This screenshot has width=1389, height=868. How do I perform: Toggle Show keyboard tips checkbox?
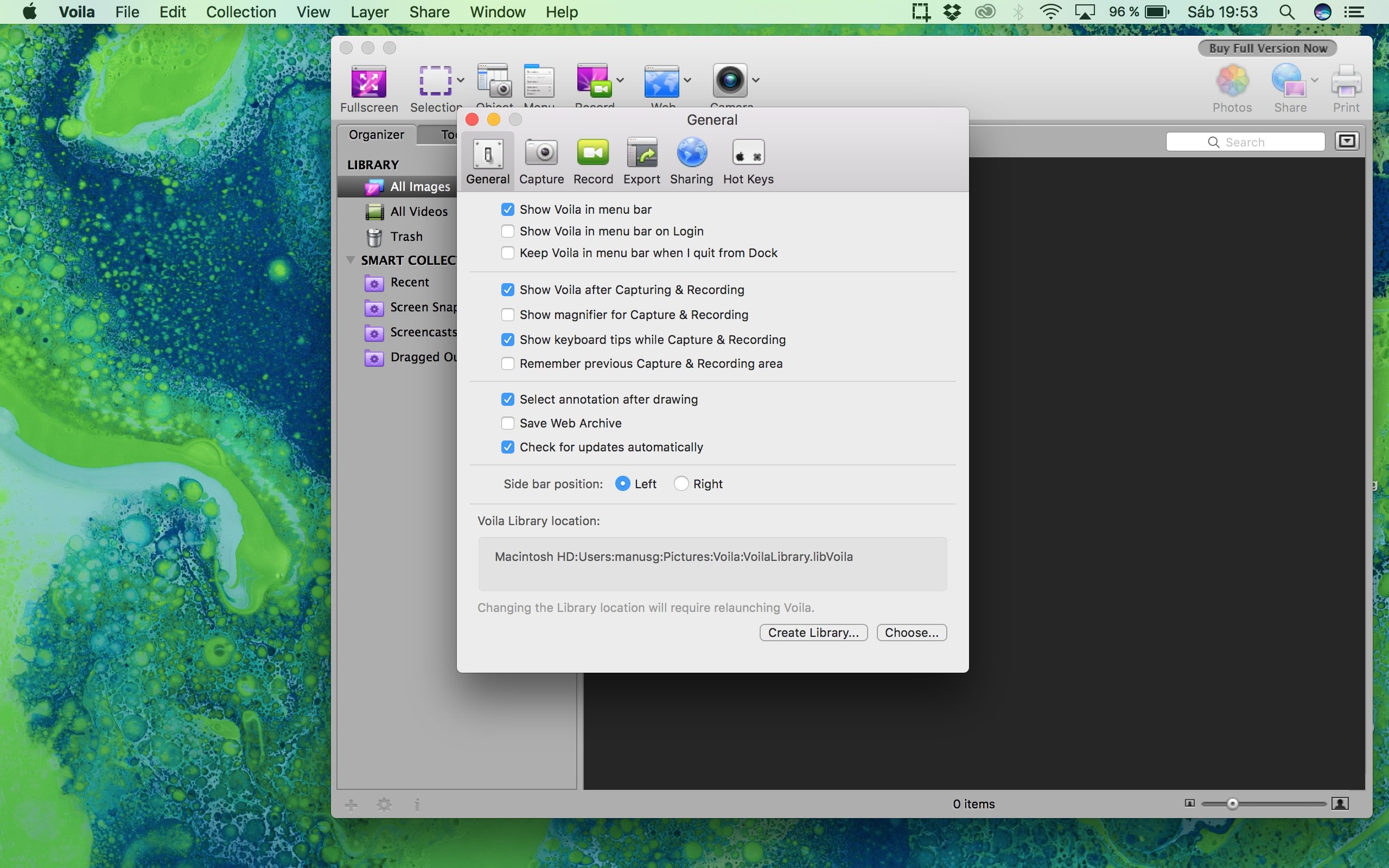507,340
